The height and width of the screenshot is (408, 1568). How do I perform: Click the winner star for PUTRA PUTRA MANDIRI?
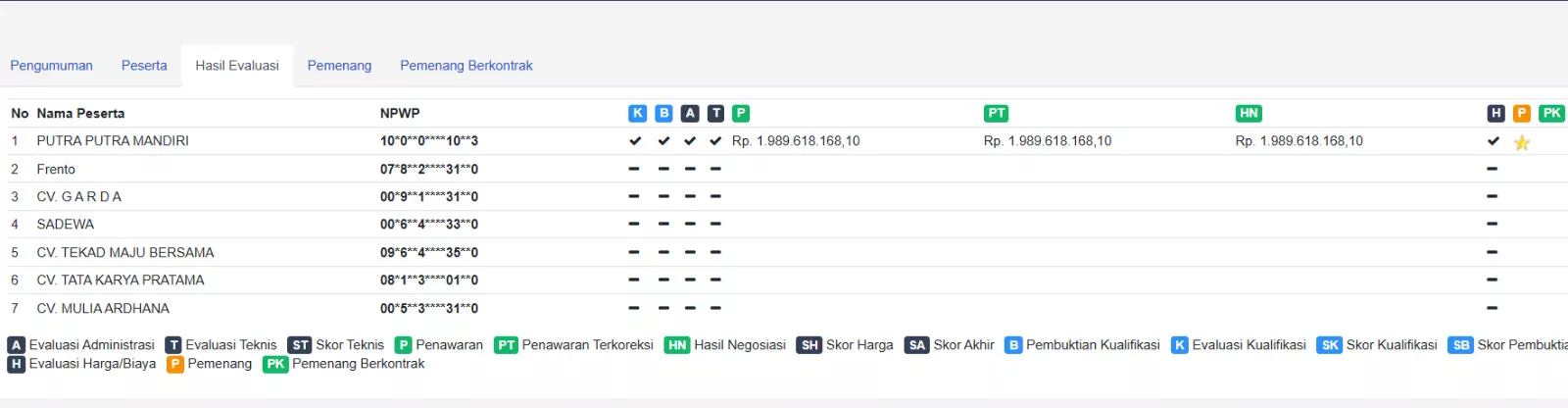pos(1522,142)
